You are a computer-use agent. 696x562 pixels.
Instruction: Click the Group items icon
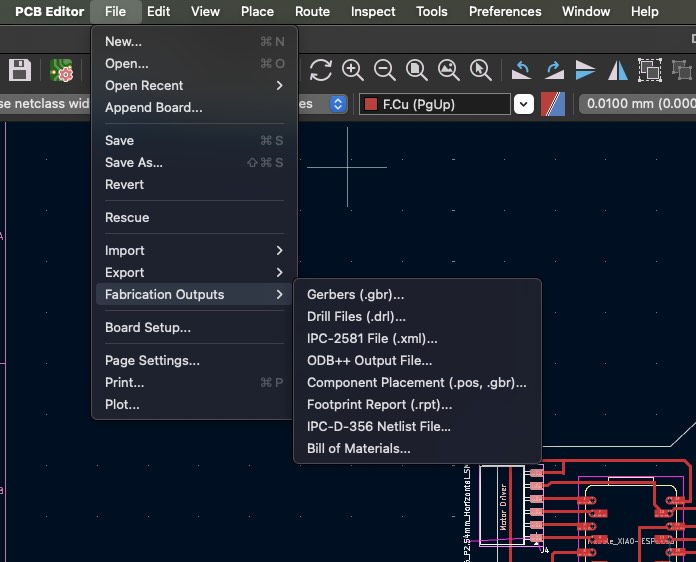click(650, 70)
